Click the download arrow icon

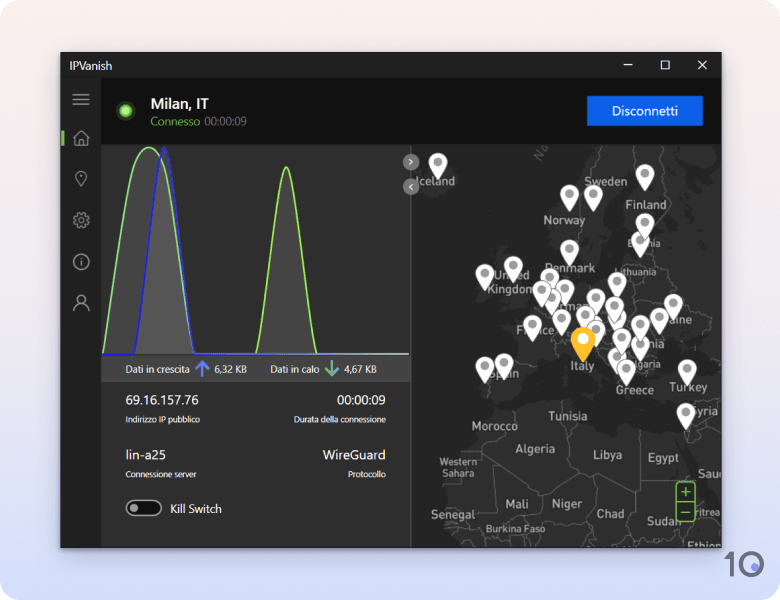click(x=331, y=369)
